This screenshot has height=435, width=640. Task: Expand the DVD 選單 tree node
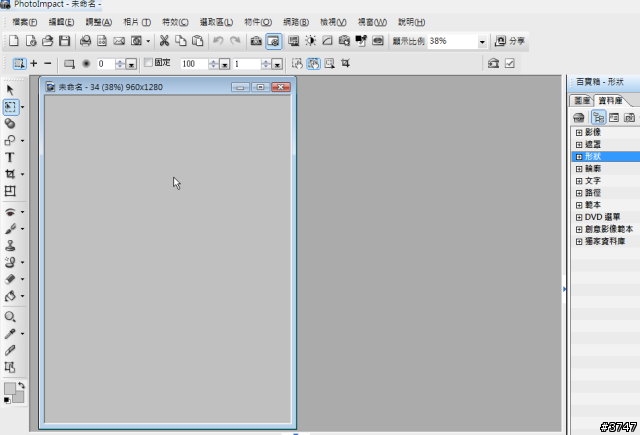(x=579, y=217)
